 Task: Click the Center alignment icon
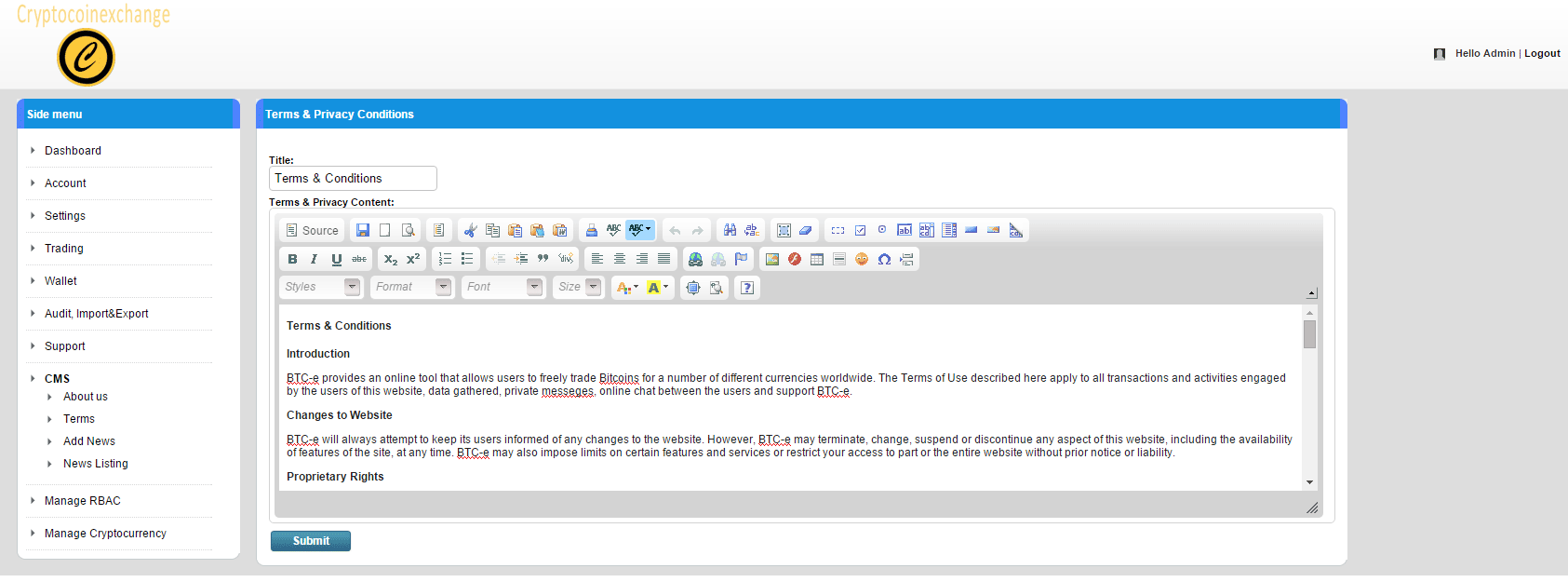coord(620,259)
